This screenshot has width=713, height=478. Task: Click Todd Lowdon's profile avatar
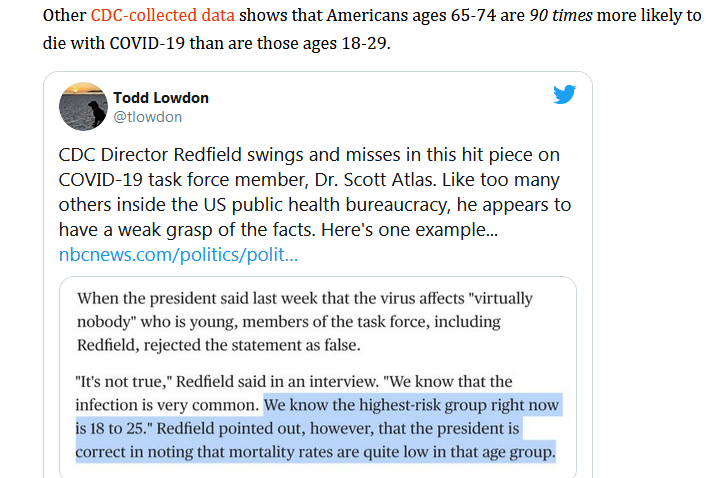tap(85, 106)
